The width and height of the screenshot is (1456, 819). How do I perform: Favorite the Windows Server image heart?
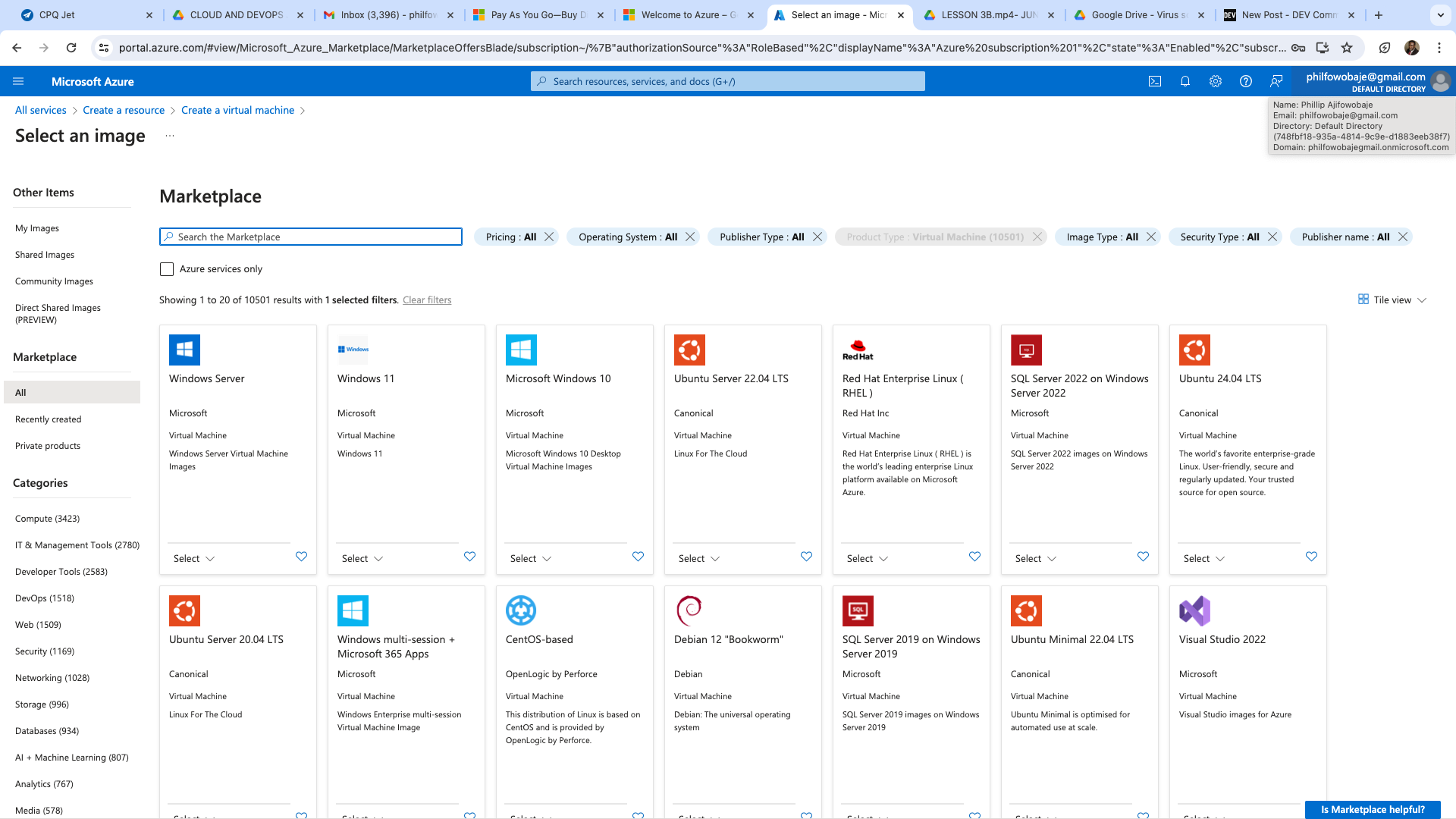(x=301, y=557)
